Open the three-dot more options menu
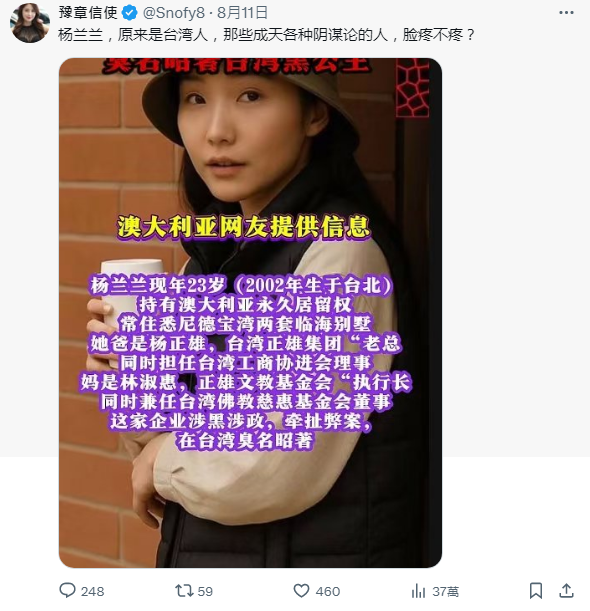This screenshot has width=590, height=611. point(566,13)
